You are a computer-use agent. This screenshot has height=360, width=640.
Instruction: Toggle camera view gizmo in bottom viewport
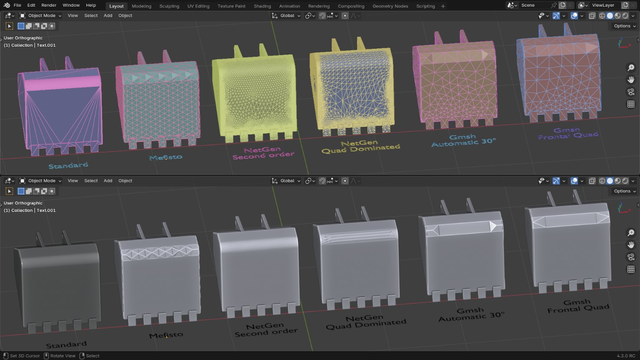point(631,257)
